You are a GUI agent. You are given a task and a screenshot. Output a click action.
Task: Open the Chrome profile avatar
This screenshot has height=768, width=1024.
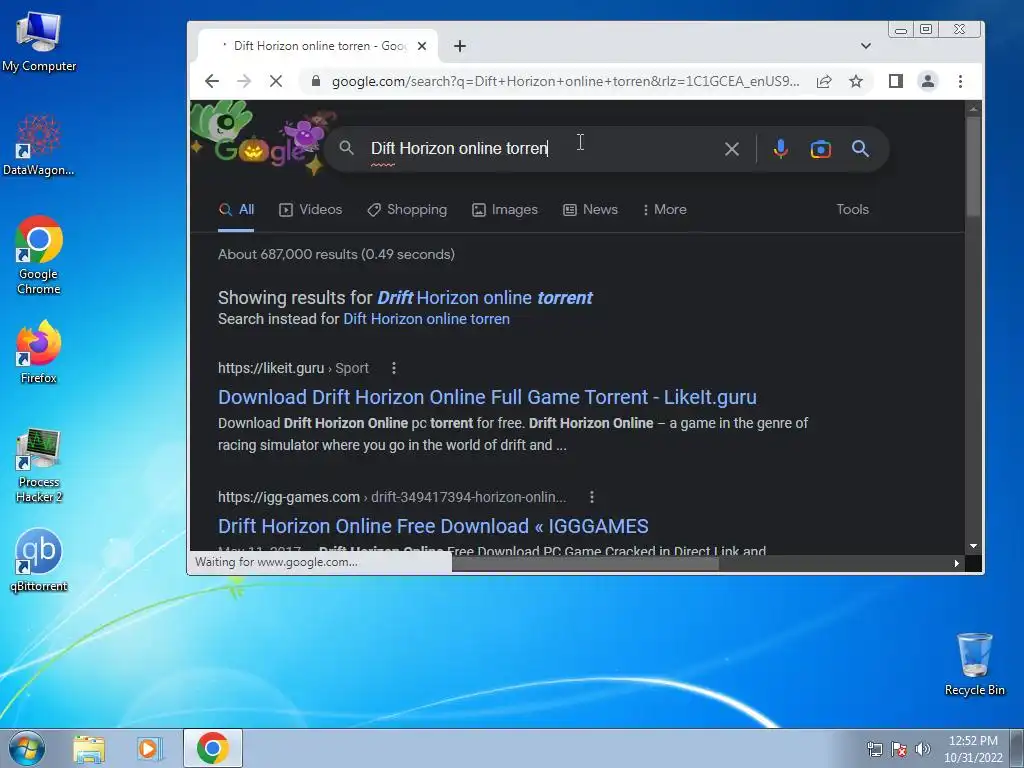click(927, 81)
